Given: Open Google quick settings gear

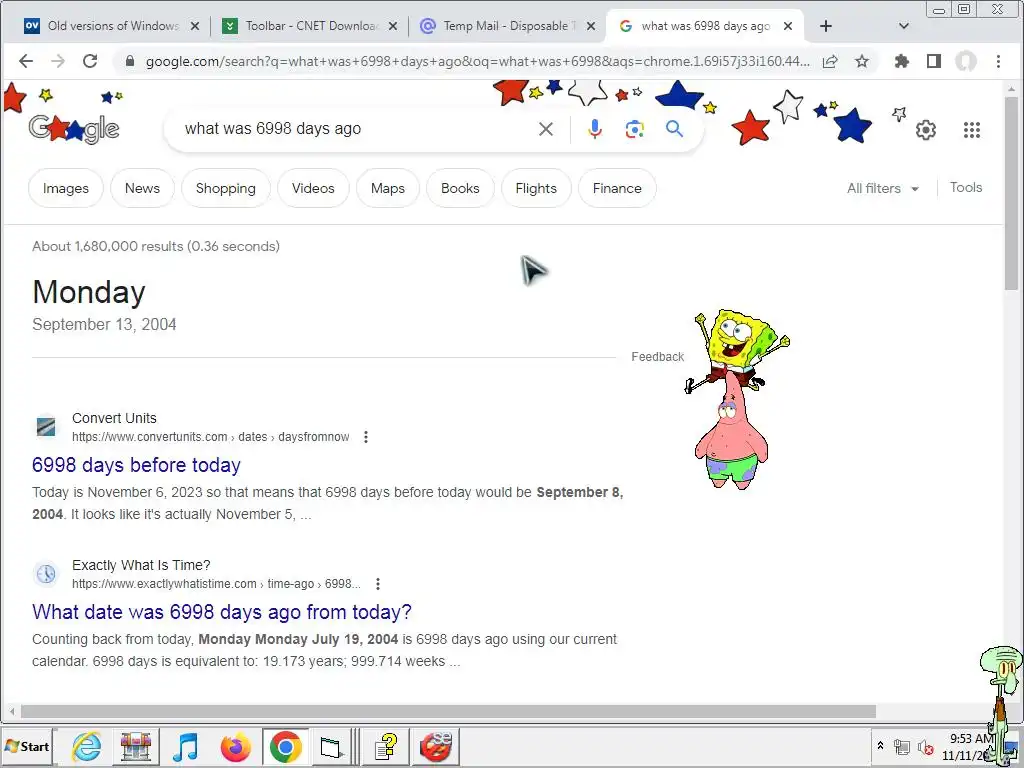Looking at the screenshot, I should click(x=925, y=130).
